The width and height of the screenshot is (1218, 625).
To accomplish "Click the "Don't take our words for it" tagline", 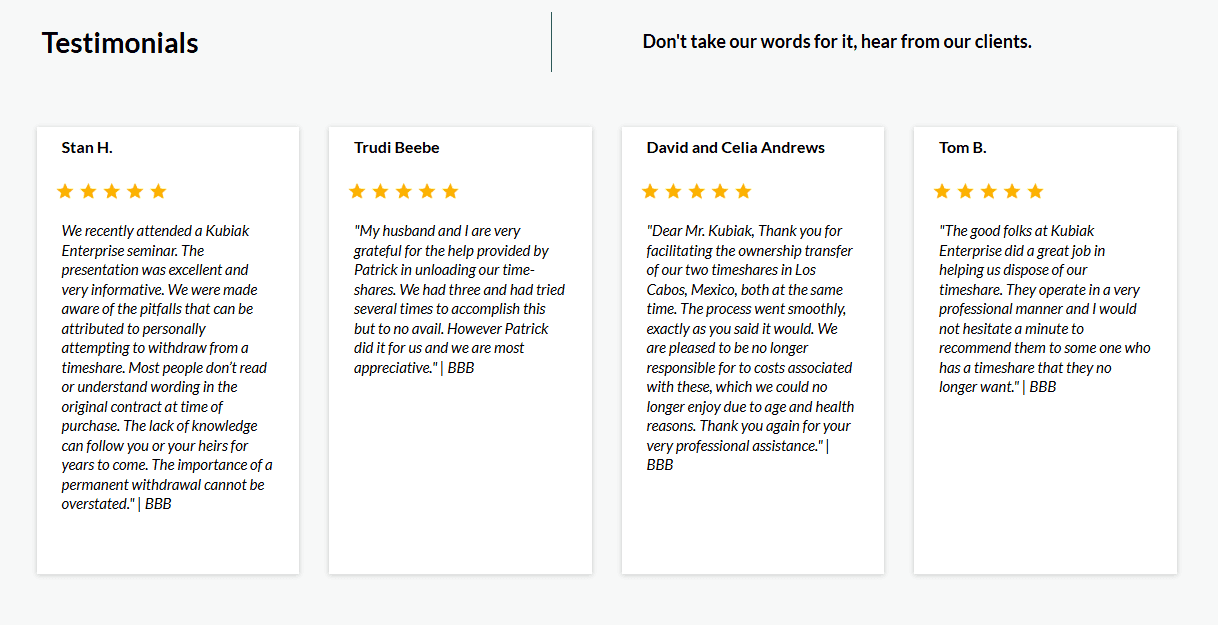I will (x=837, y=42).
